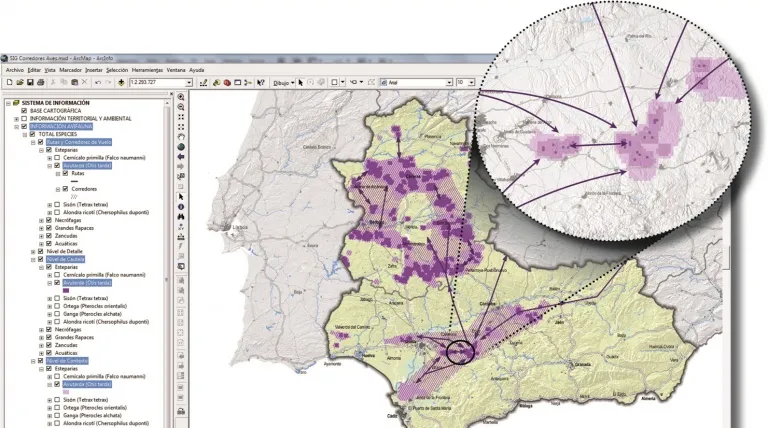Open the Herramientas menu
Viewport: 768px width, 428px height.
[x=147, y=71]
